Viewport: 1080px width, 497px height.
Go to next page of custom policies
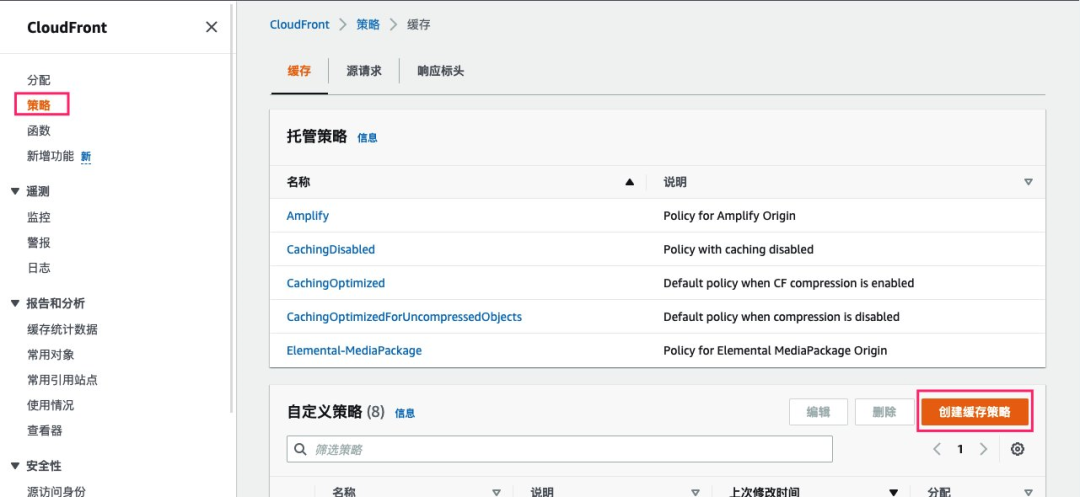pos(984,449)
